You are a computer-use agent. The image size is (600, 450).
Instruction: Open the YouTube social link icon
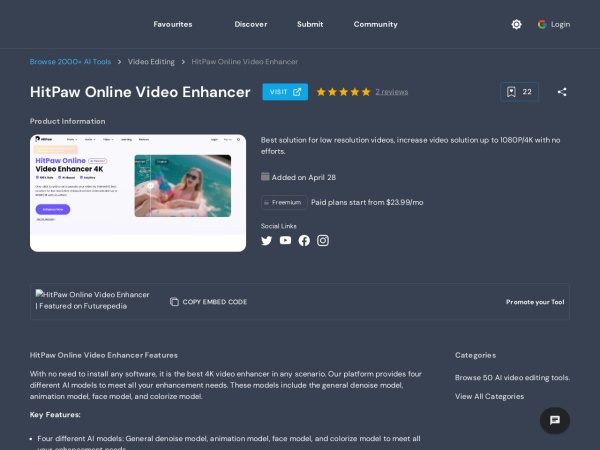(286, 240)
